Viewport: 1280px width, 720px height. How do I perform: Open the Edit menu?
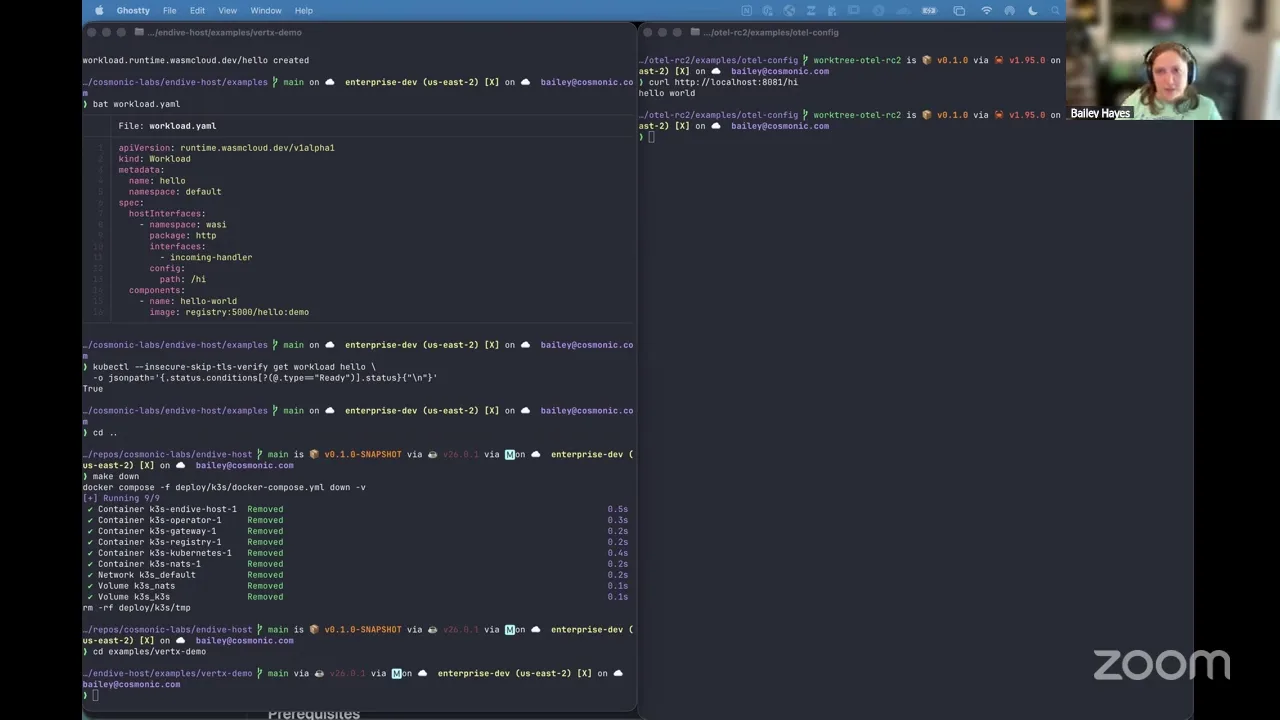point(197,10)
